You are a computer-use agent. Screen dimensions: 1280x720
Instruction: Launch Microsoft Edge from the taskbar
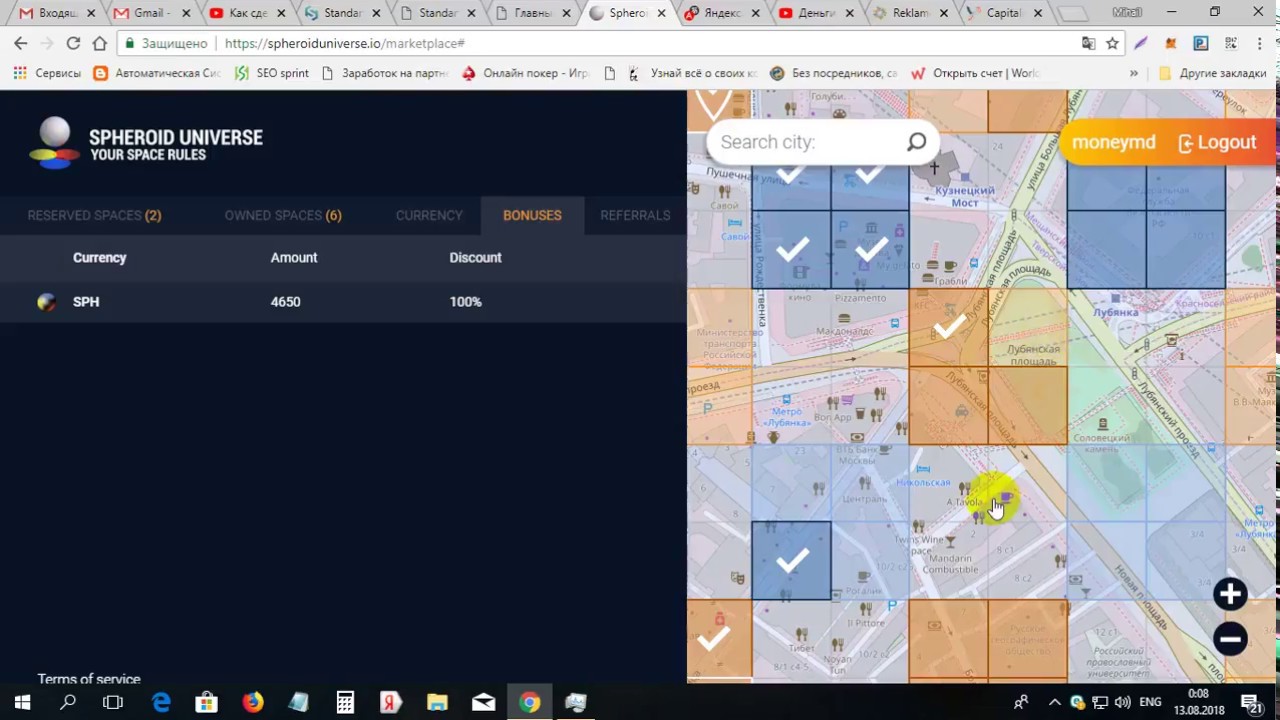pos(161,702)
